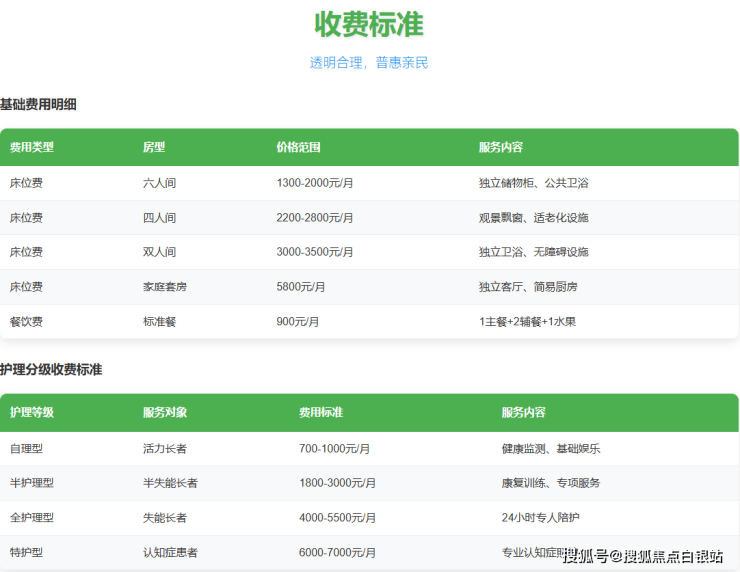Click the 家庭套房 cell

pos(165,287)
